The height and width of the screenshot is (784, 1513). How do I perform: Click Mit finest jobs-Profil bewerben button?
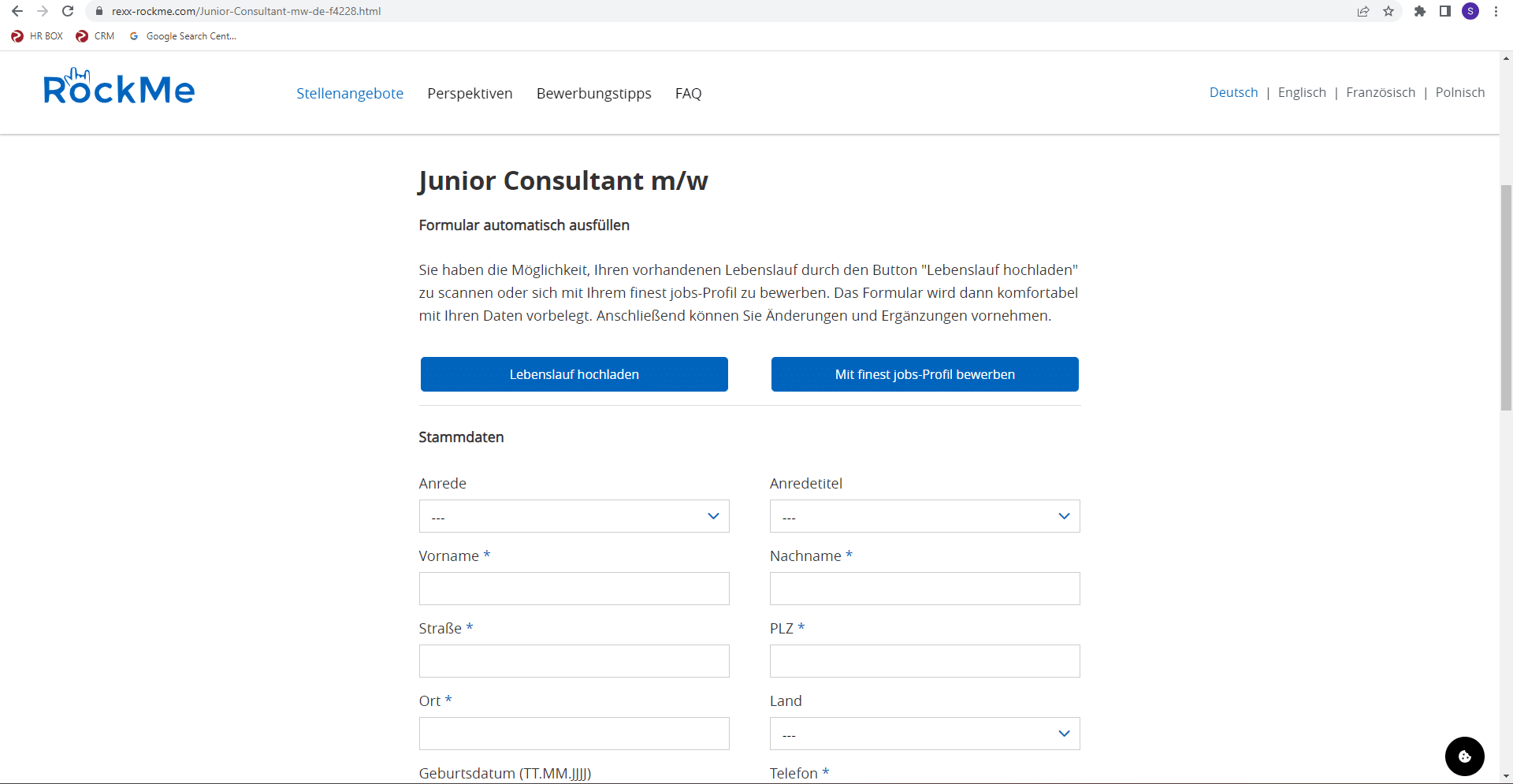pos(924,374)
